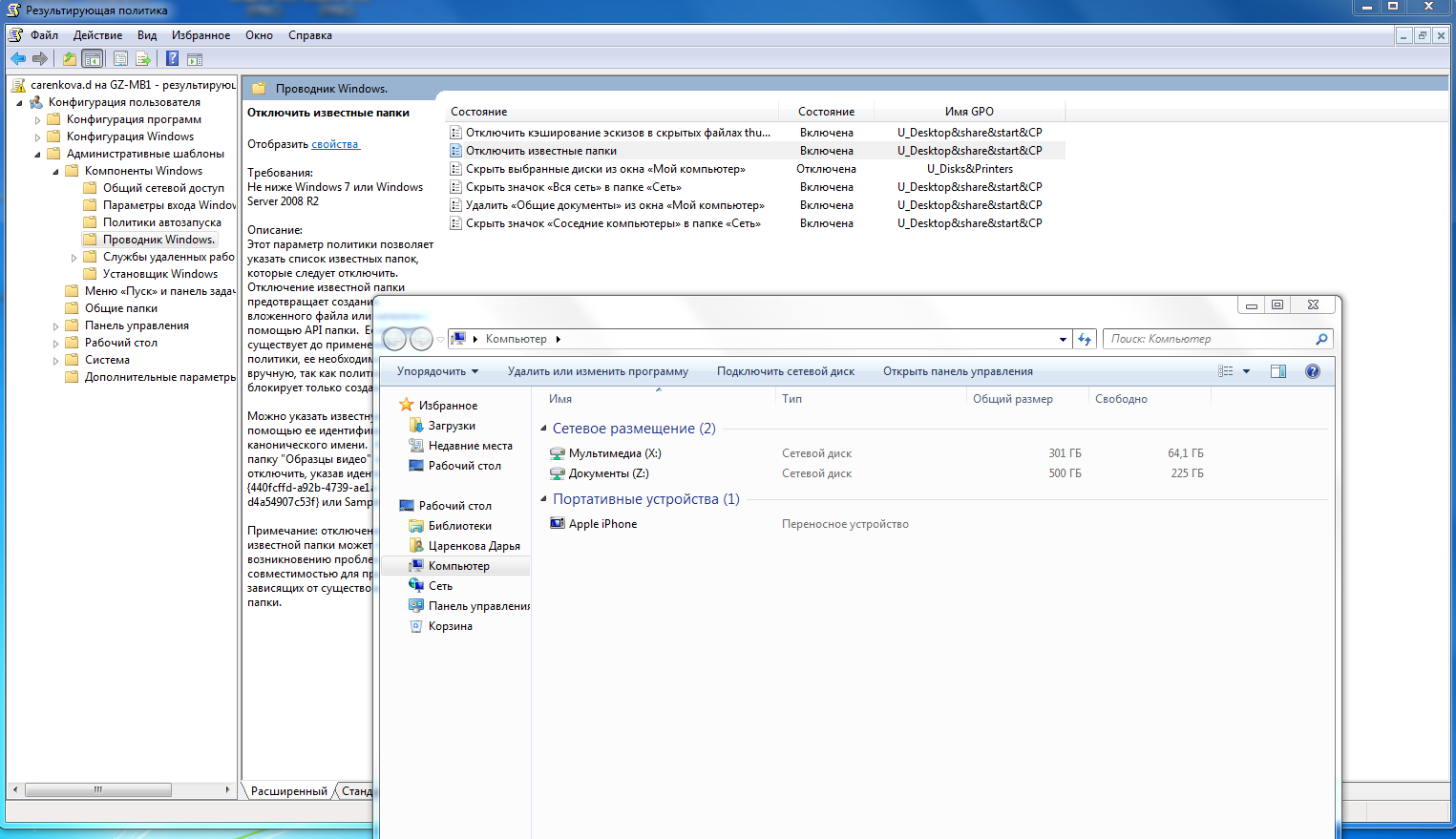The height and width of the screenshot is (839, 1456).
Task: Open the MMC Help question mark icon
Action: click(172, 59)
